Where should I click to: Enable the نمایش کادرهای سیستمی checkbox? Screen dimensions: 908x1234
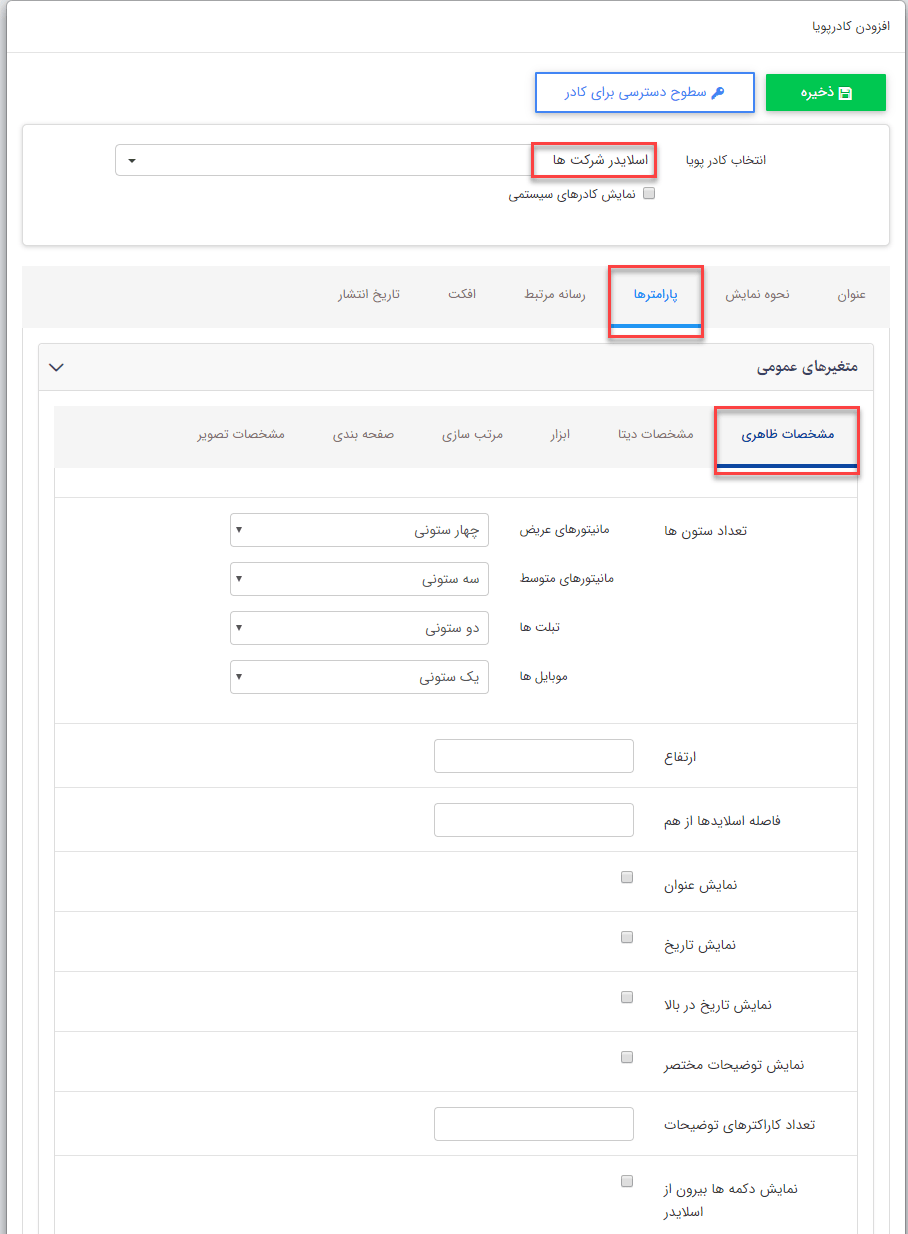coord(648,193)
